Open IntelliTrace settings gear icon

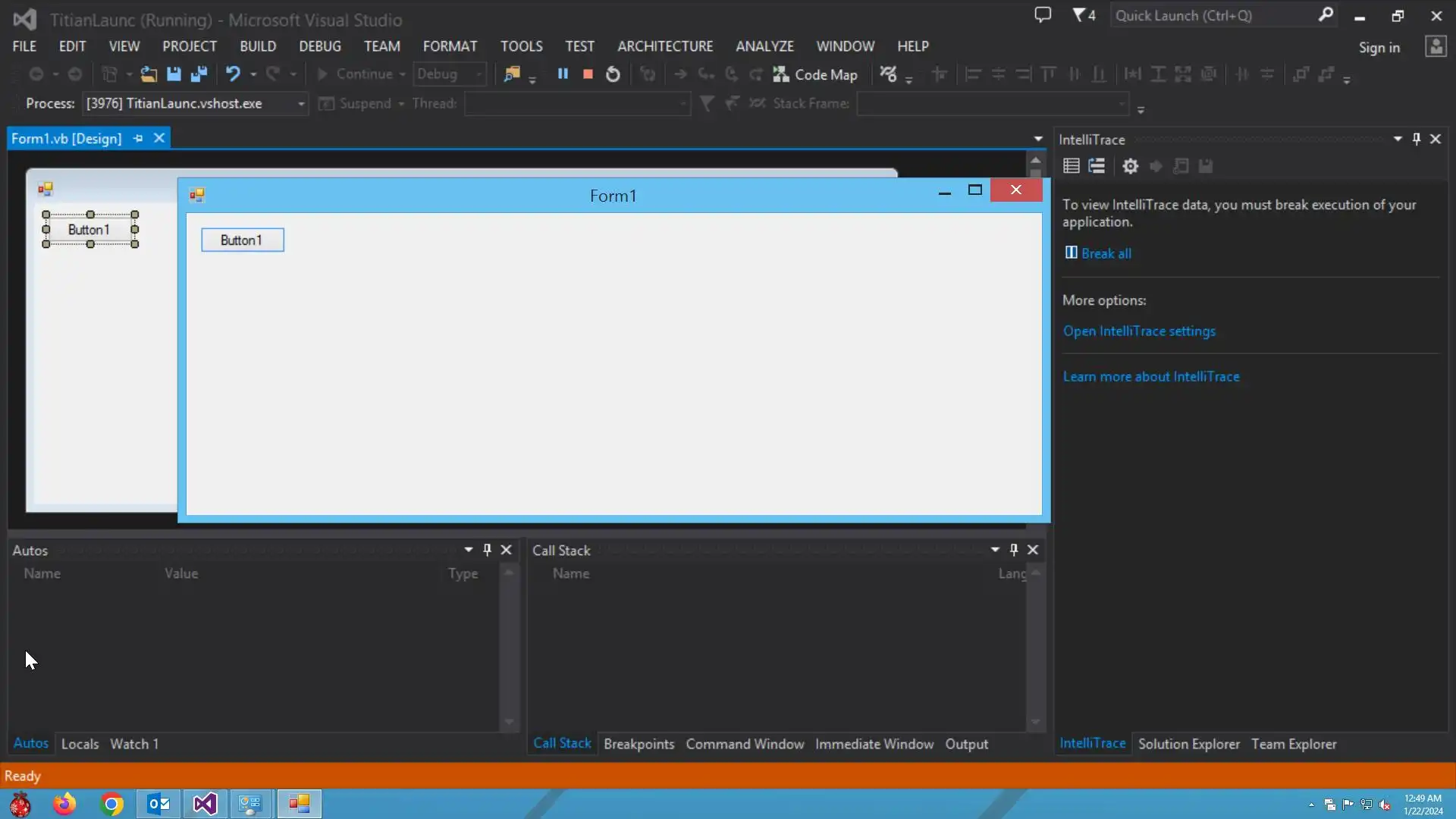click(x=1130, y=166)
